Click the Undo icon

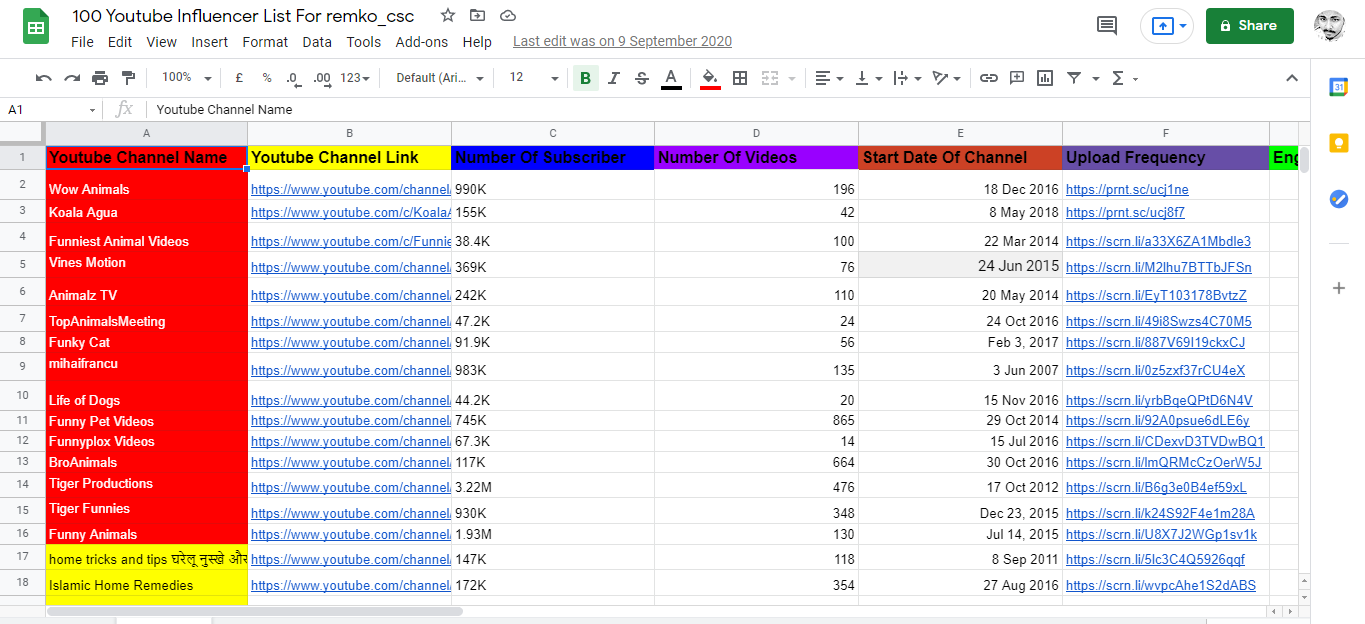coord(43,78)
